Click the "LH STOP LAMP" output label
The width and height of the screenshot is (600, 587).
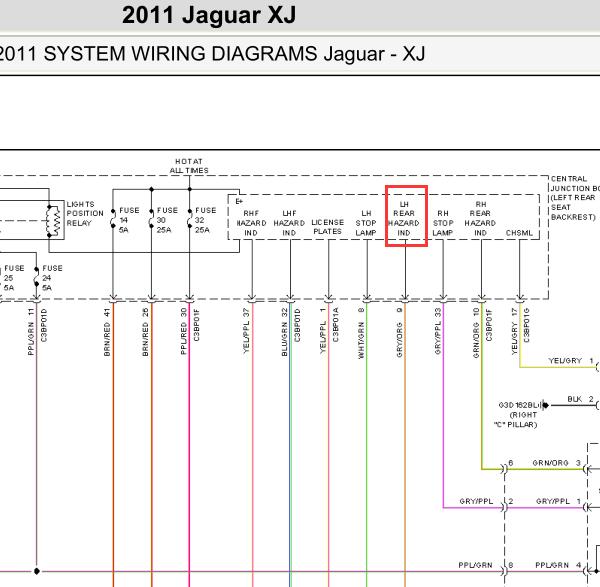tap(366, 223)
